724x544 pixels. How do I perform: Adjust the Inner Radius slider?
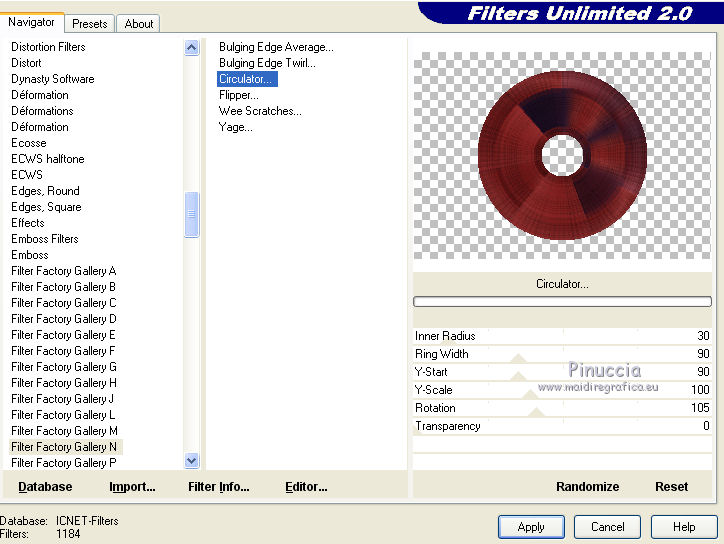coord(562,336)
